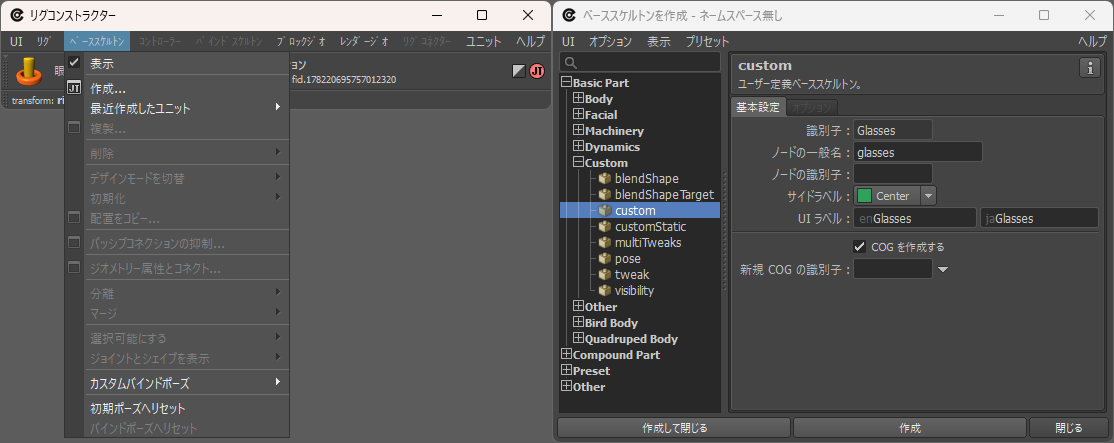Click the fid.178220695757012320 text

click(344, 80)
